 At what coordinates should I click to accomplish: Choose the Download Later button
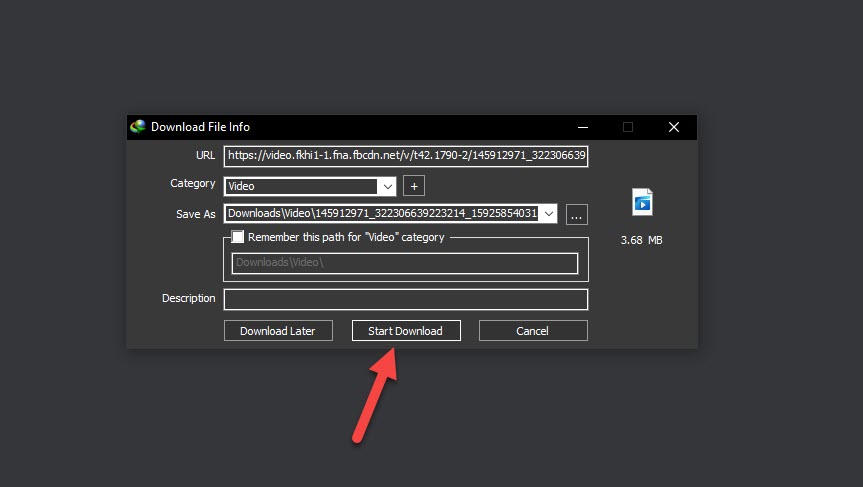click(x=277, y=331)
